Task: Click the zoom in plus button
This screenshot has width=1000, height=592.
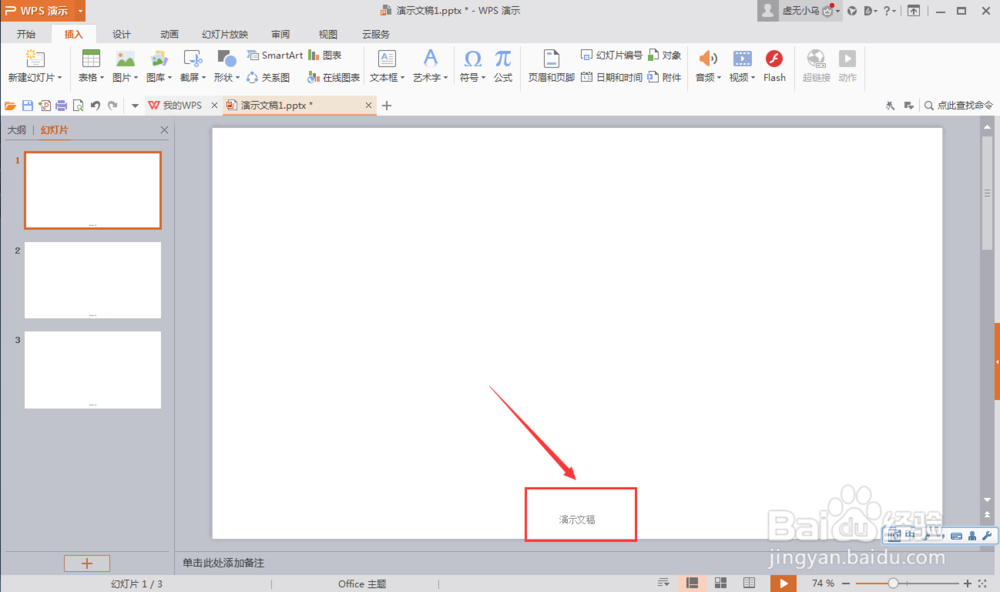Action: click(967, 583)
